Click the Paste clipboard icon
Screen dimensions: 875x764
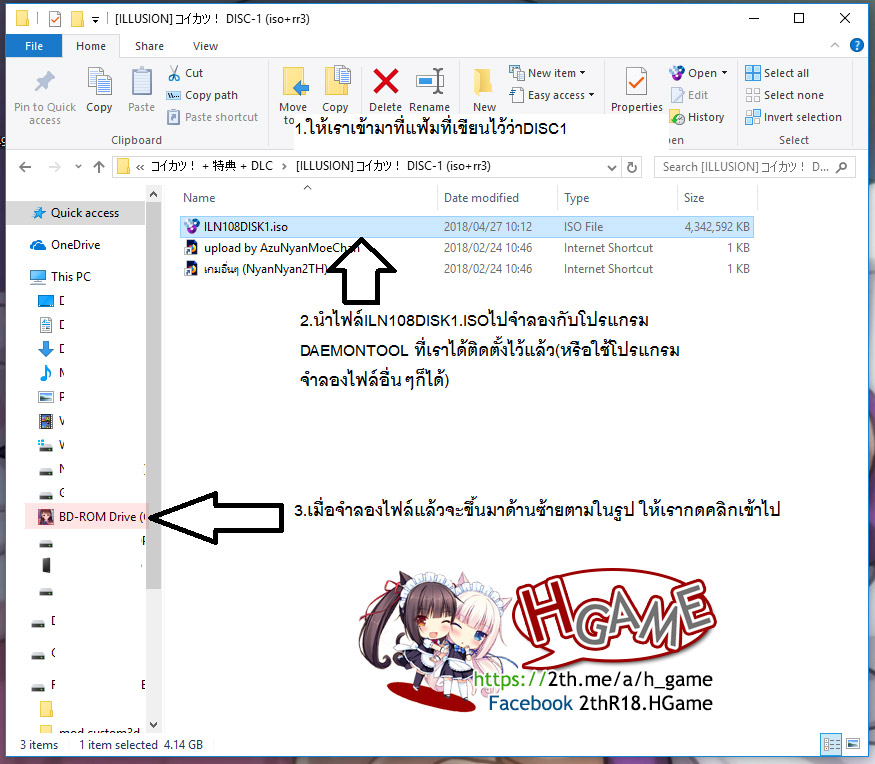pyautogui.click(x=141, y=82)
